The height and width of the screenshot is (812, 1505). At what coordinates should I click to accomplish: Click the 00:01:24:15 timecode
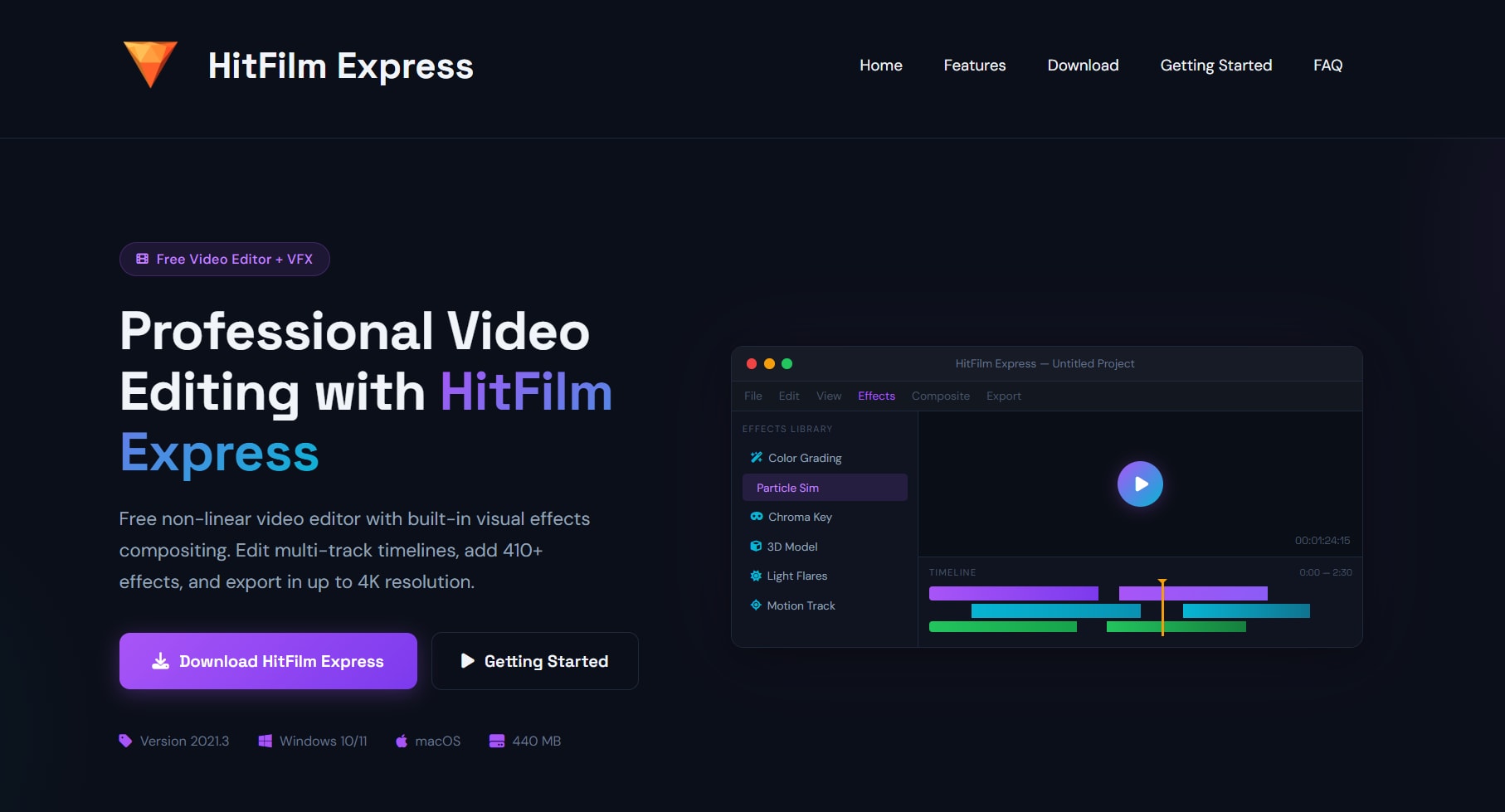point(1322,540)
